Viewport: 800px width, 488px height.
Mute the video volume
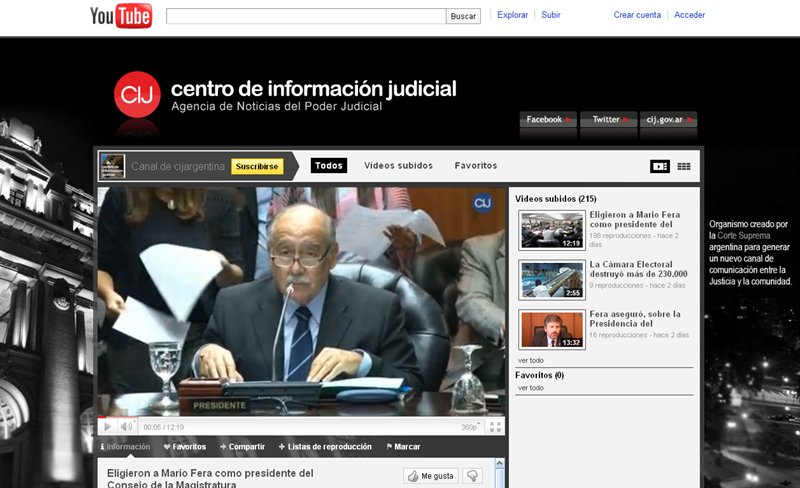tap(126, 426)
